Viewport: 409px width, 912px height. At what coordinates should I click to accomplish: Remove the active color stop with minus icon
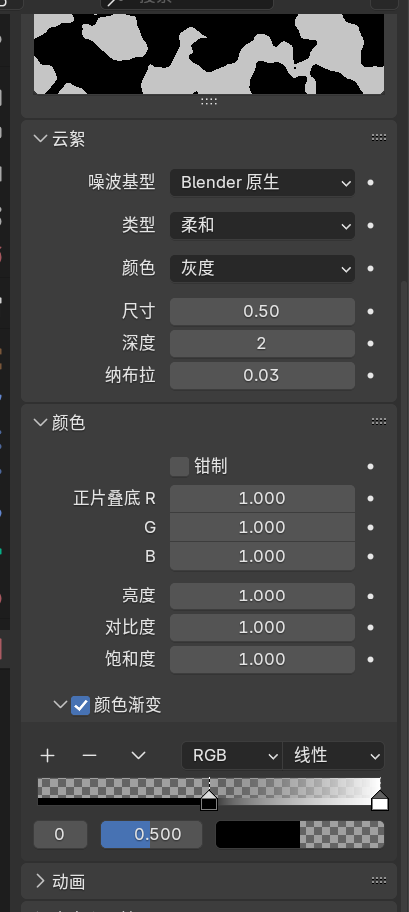(x=89, y=756)
